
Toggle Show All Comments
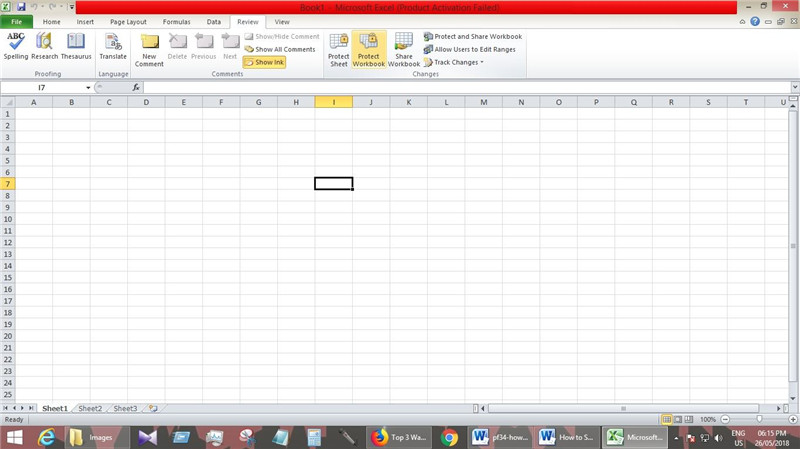tap(280, 49)
